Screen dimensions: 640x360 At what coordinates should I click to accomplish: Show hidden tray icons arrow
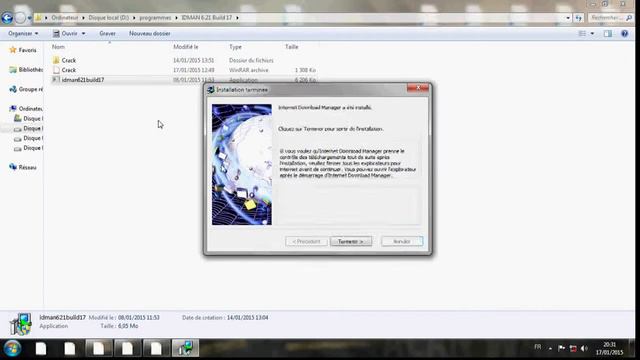click(x=550, y=349)
